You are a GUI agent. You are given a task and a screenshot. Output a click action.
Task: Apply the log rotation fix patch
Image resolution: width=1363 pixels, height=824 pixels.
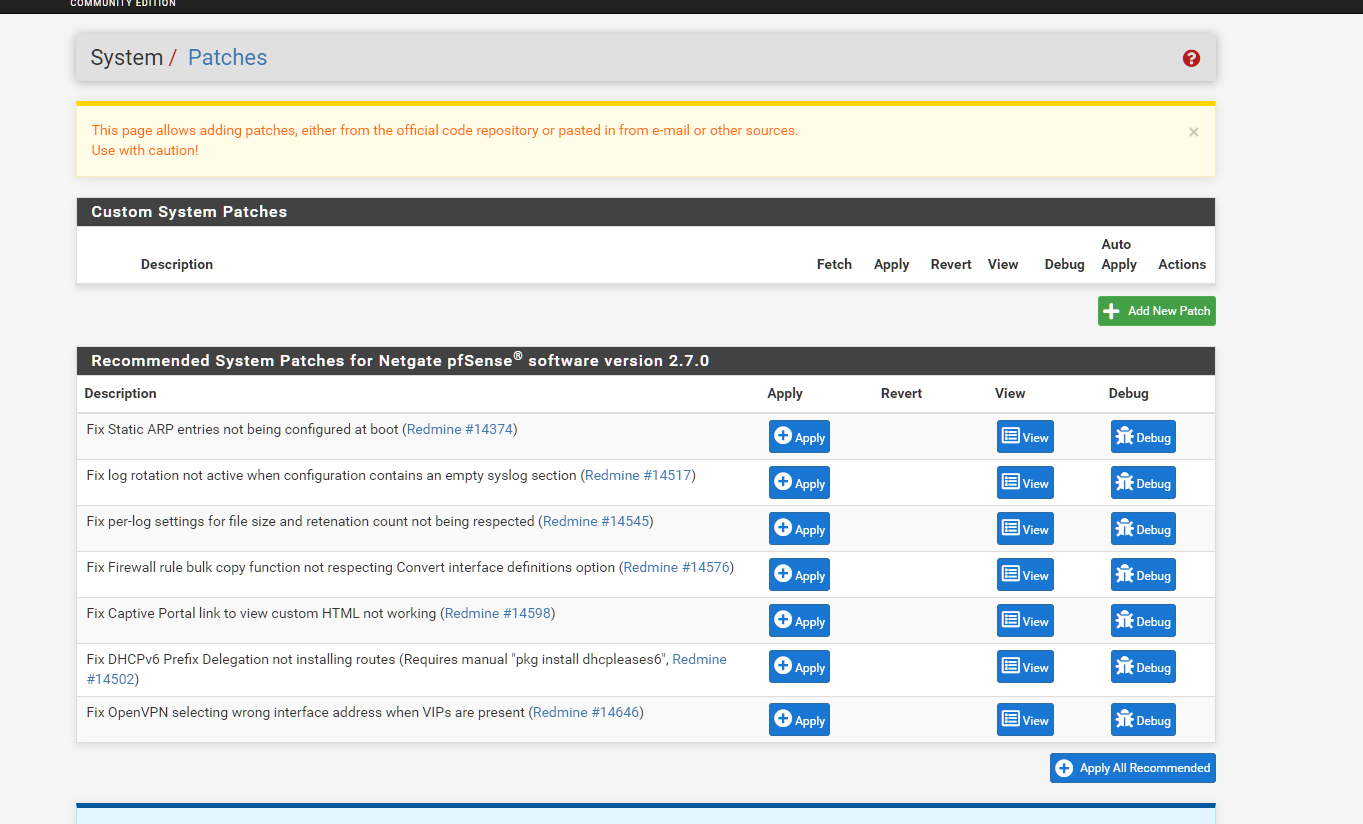coord(799,483)
